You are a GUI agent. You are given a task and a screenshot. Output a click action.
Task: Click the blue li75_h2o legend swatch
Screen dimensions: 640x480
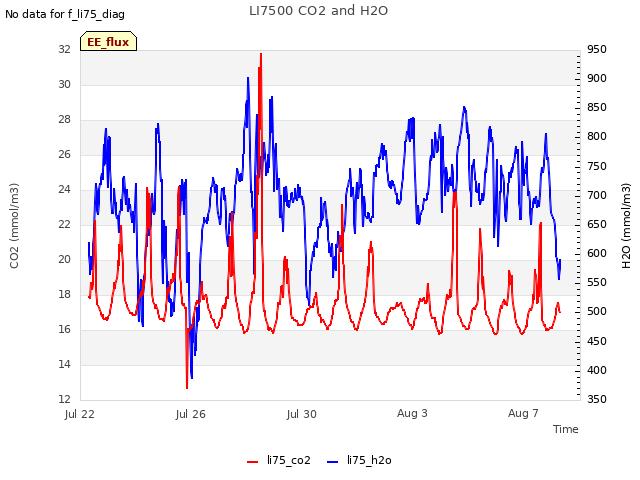tap(333, 462)
